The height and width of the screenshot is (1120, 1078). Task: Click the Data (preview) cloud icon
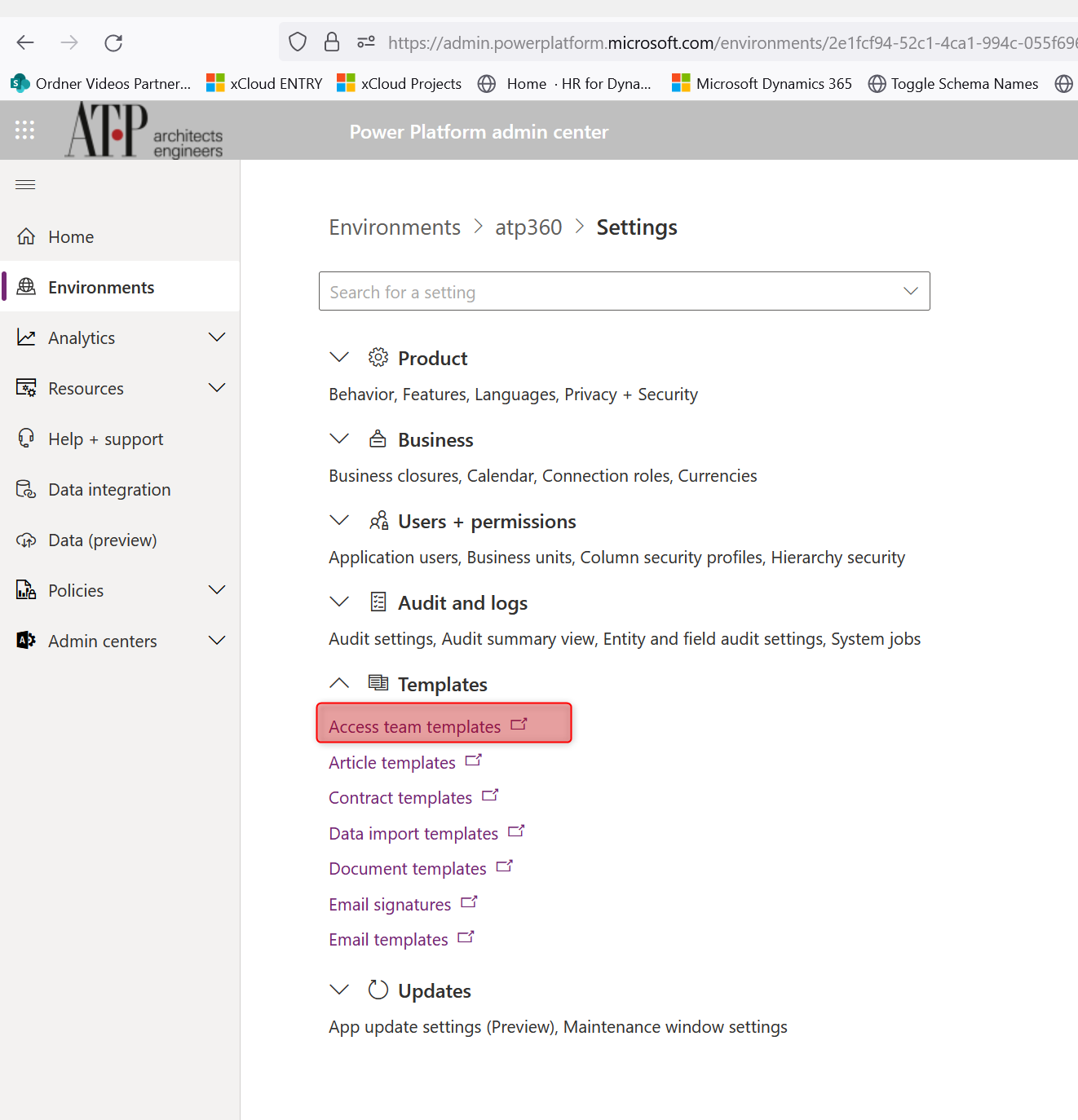(x=26, y=540)
